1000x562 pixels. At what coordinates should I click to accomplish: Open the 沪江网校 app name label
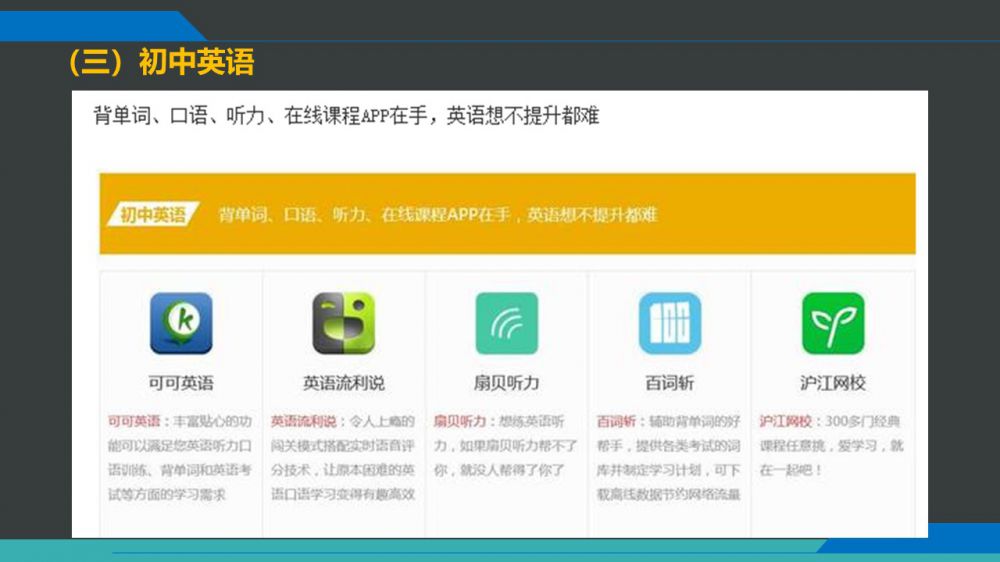832,383
